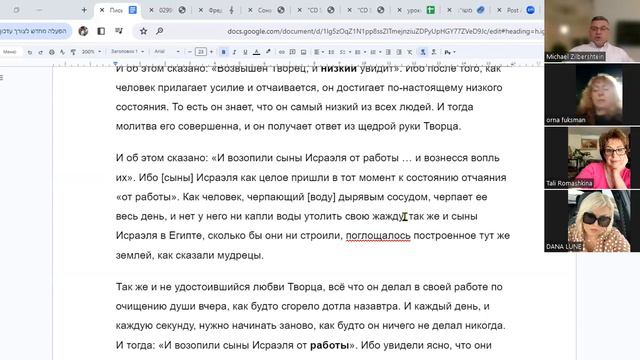Open the media control playlist icon
Screen dimensions: 640x360
pos(119,31)
